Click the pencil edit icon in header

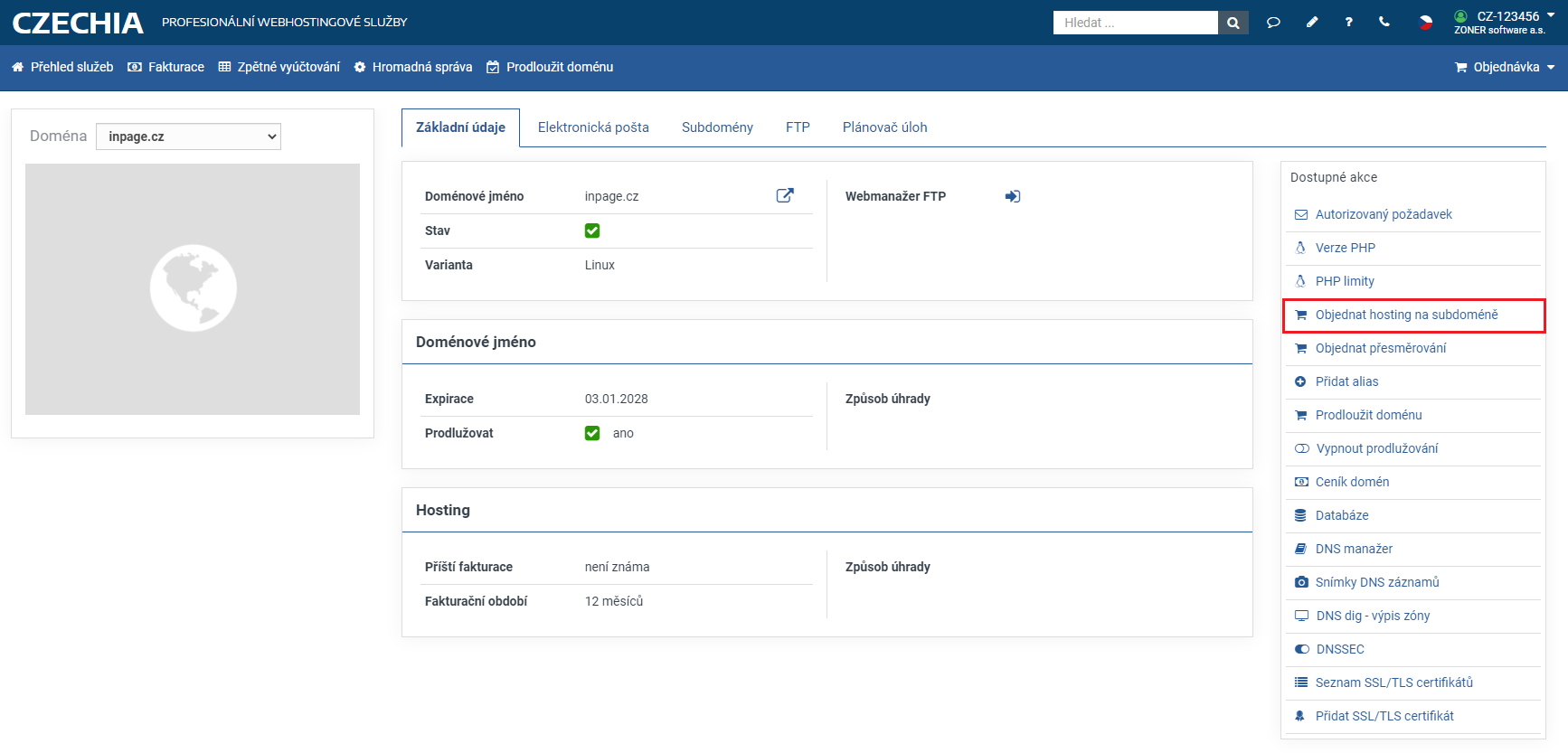tap(1312, 23)
